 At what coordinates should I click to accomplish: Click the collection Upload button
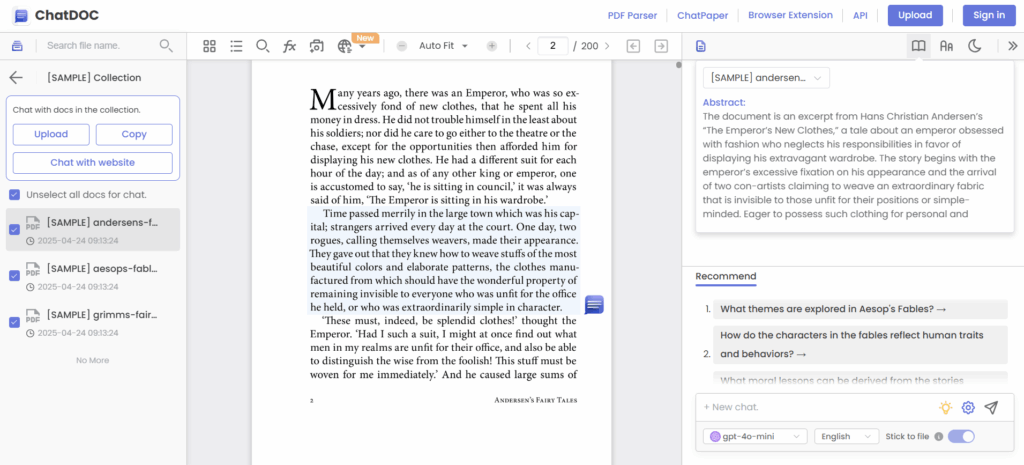[51, 135]
